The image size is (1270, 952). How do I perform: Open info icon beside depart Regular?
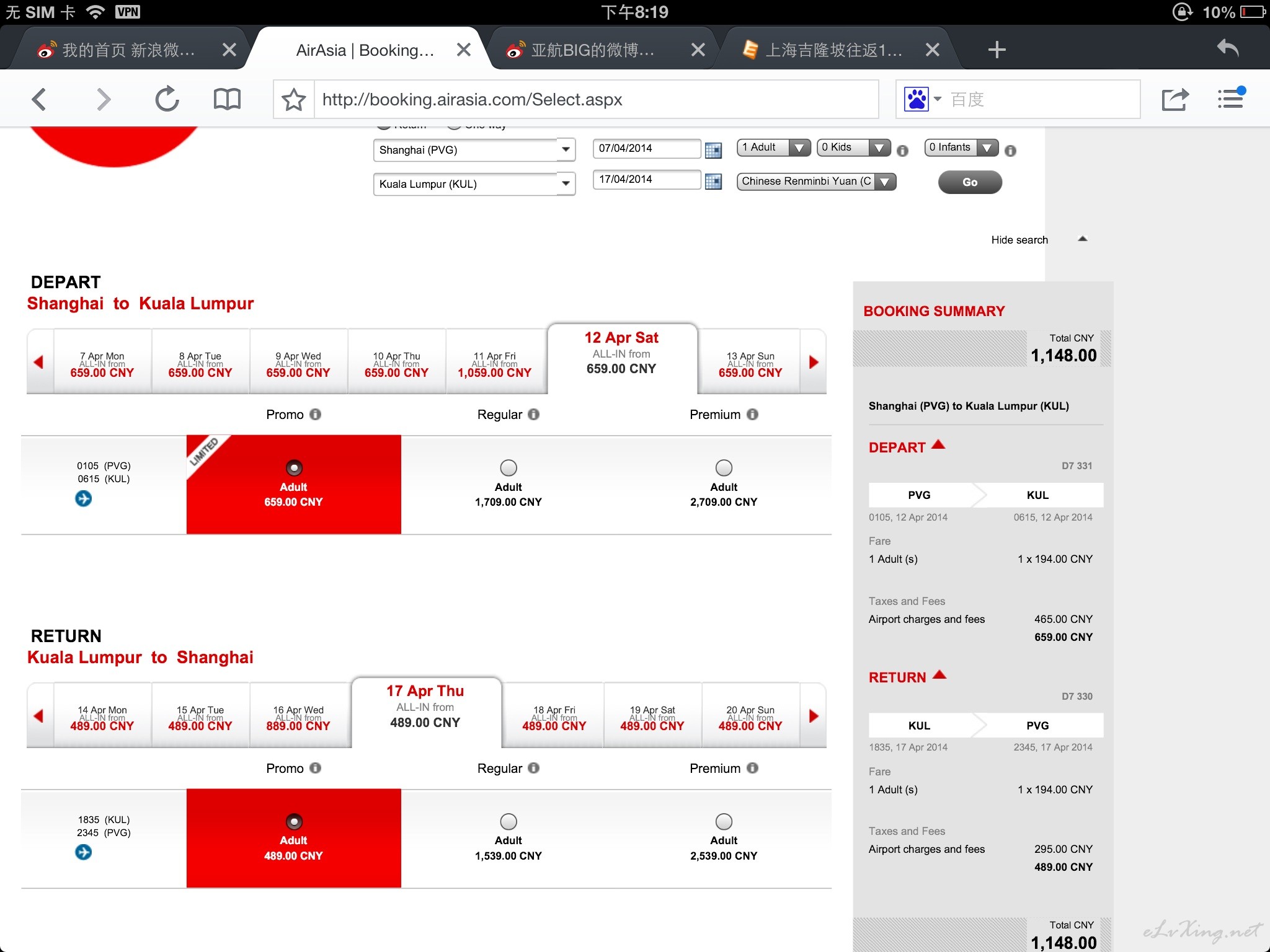tap(534, 414)
